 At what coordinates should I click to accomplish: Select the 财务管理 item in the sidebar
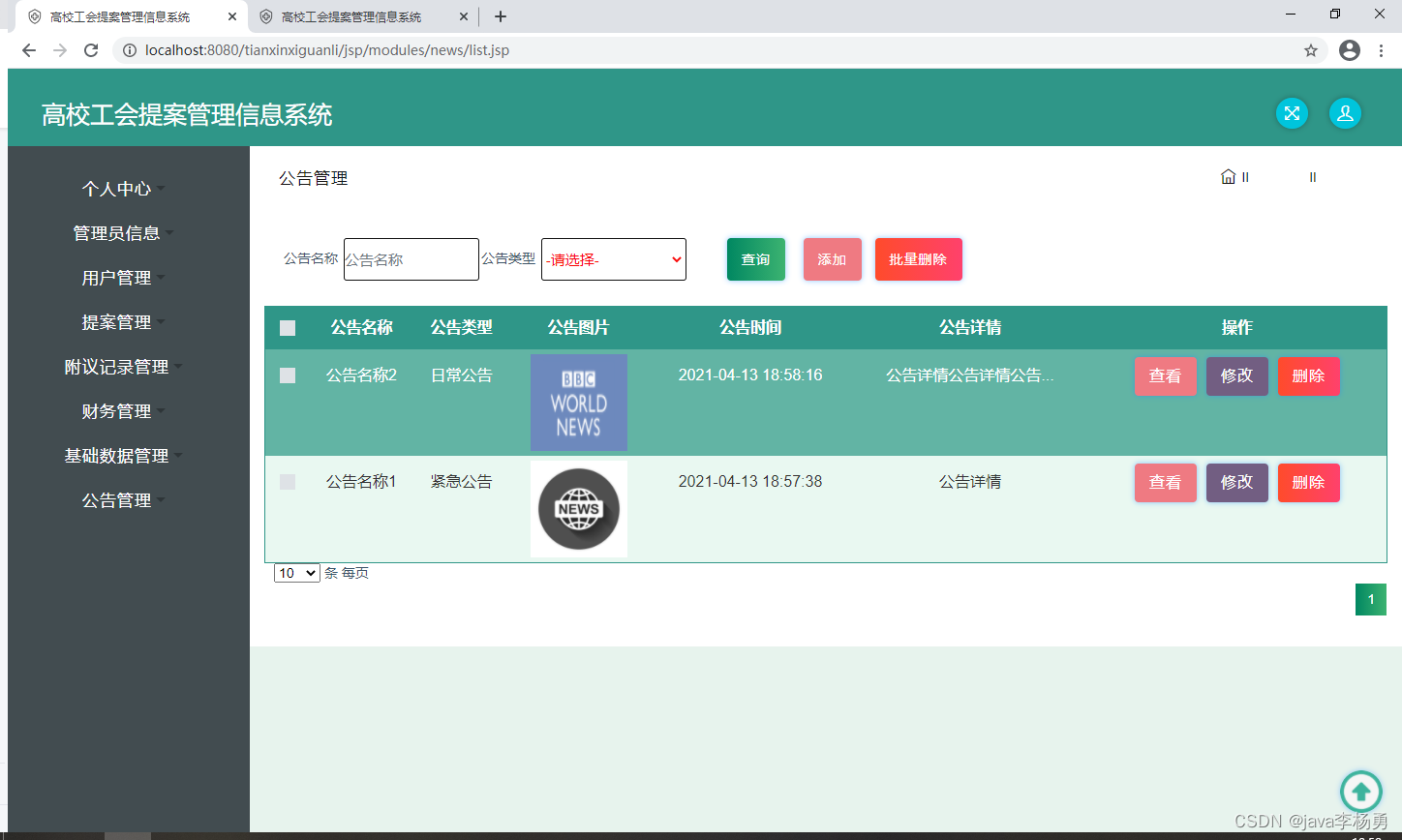coord(117,411)
